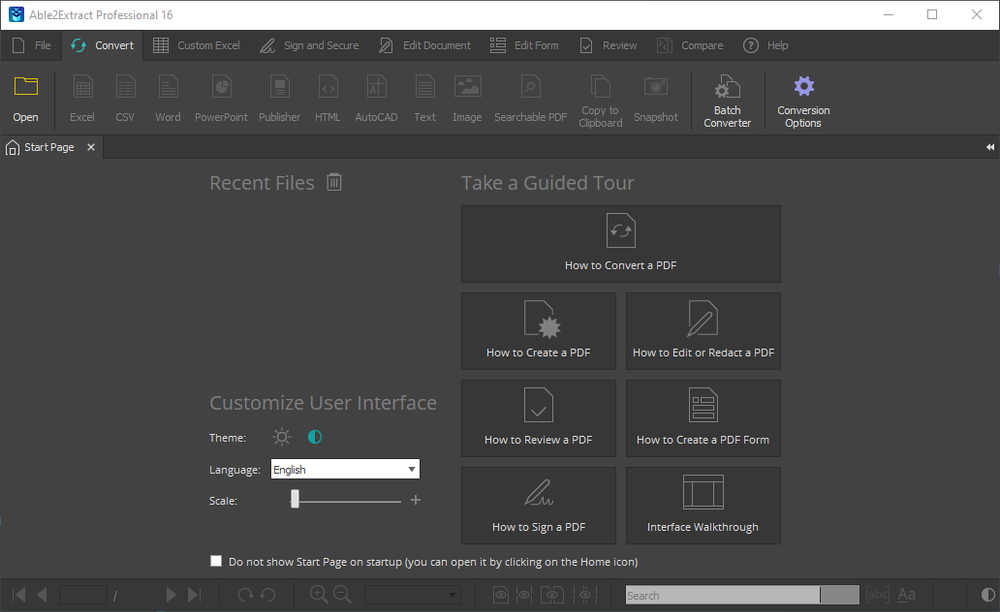Open the File menu tab
This screenshot has height=612, width=1000.
click(31, 45)
